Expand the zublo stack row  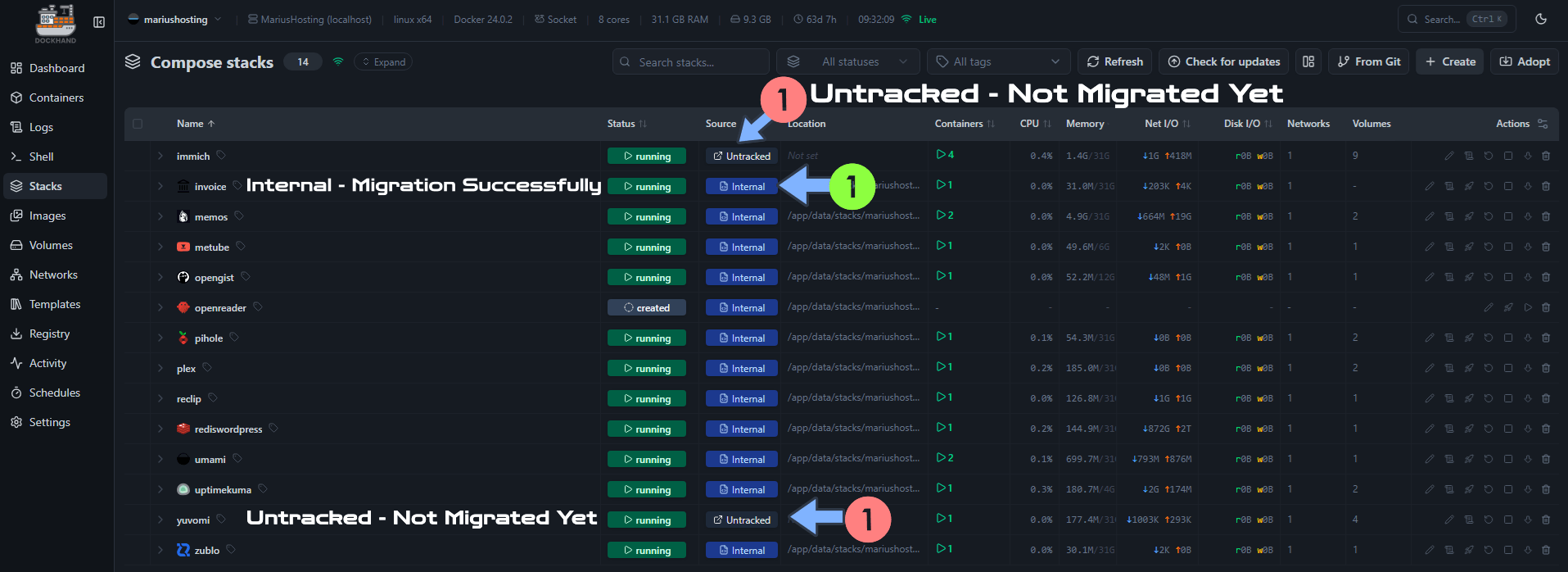pyautogui.click(x=160, y=550)
